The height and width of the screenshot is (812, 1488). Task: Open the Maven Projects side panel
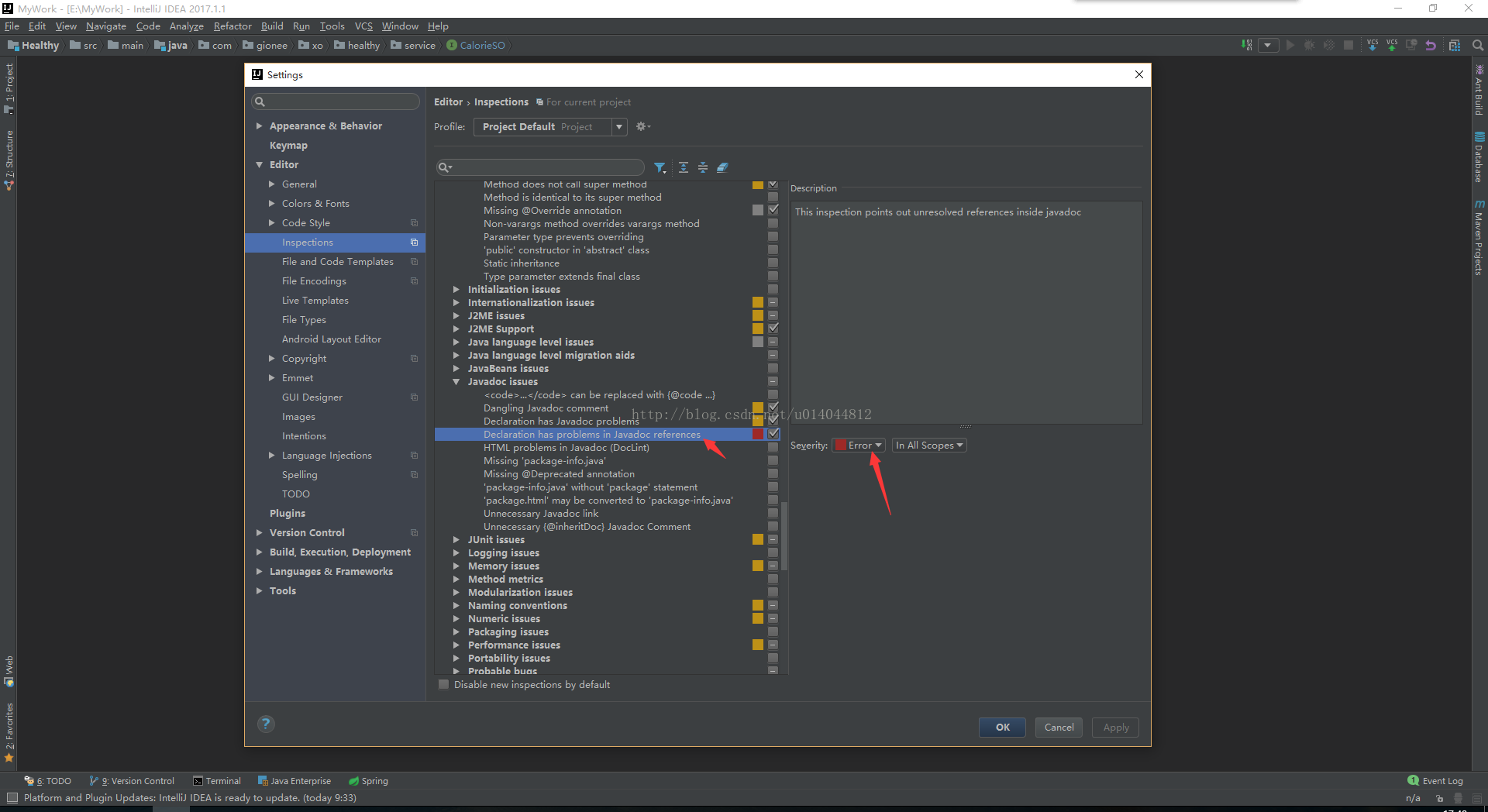point(1479,237)
